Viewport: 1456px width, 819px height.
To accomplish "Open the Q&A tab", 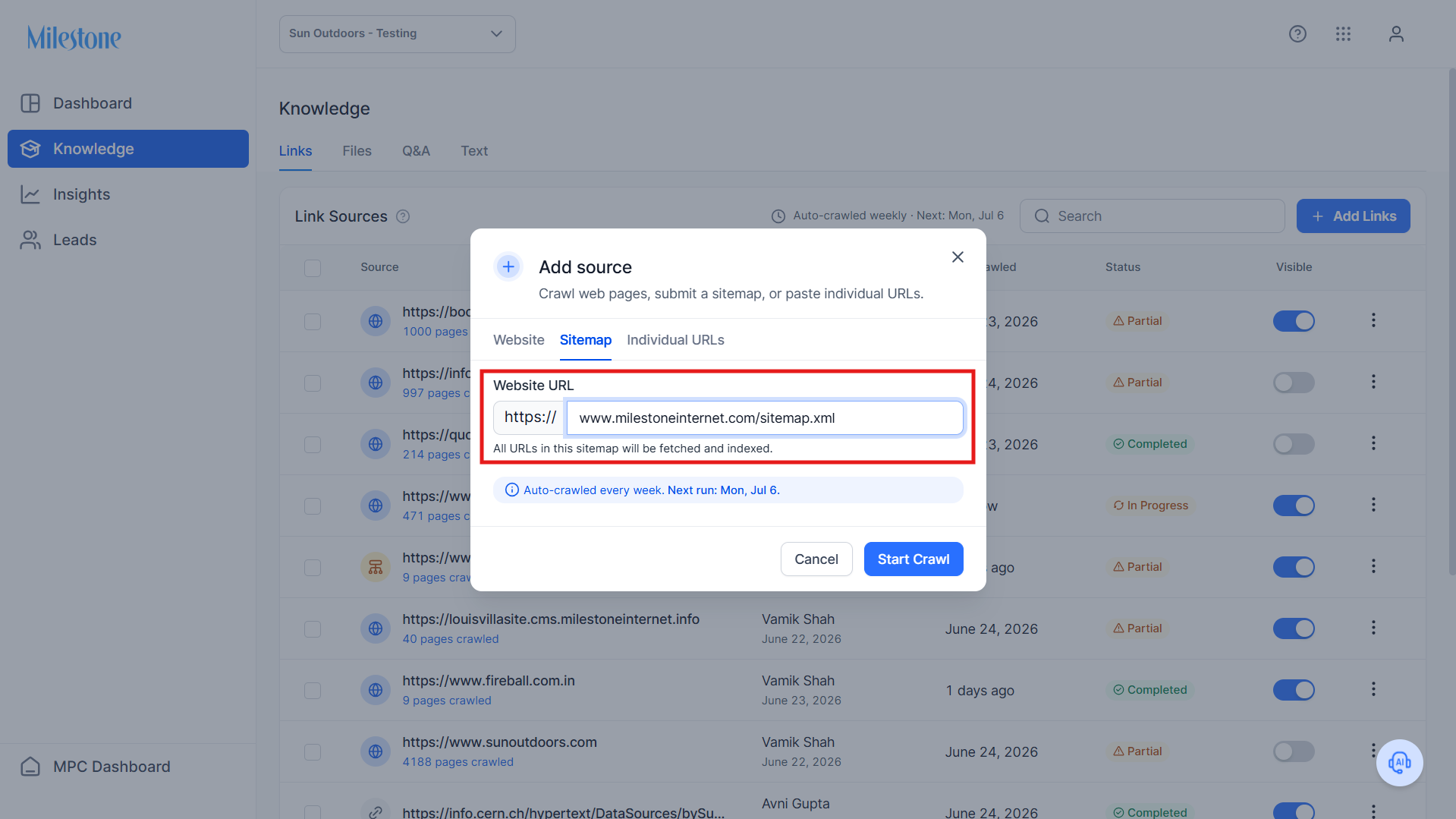I will click(x=416, y=151).
